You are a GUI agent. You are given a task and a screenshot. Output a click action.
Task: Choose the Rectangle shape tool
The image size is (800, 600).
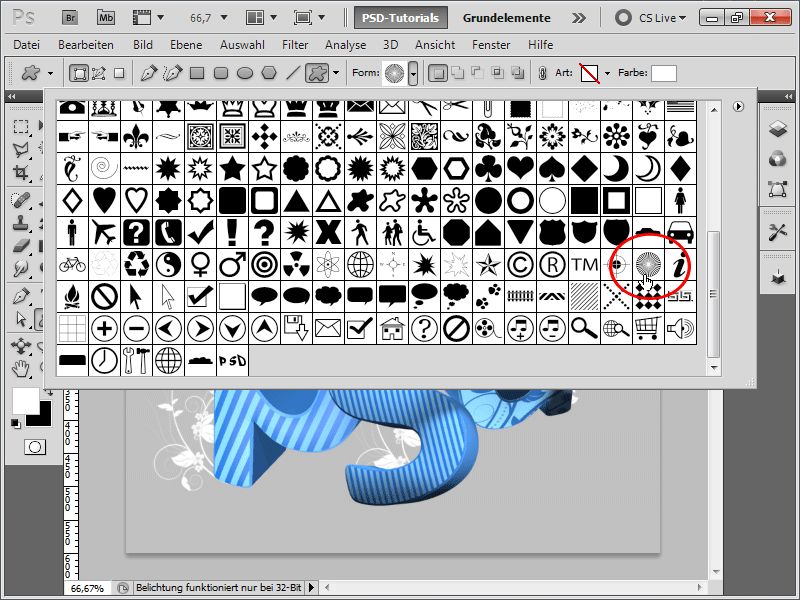click(197, 73)
